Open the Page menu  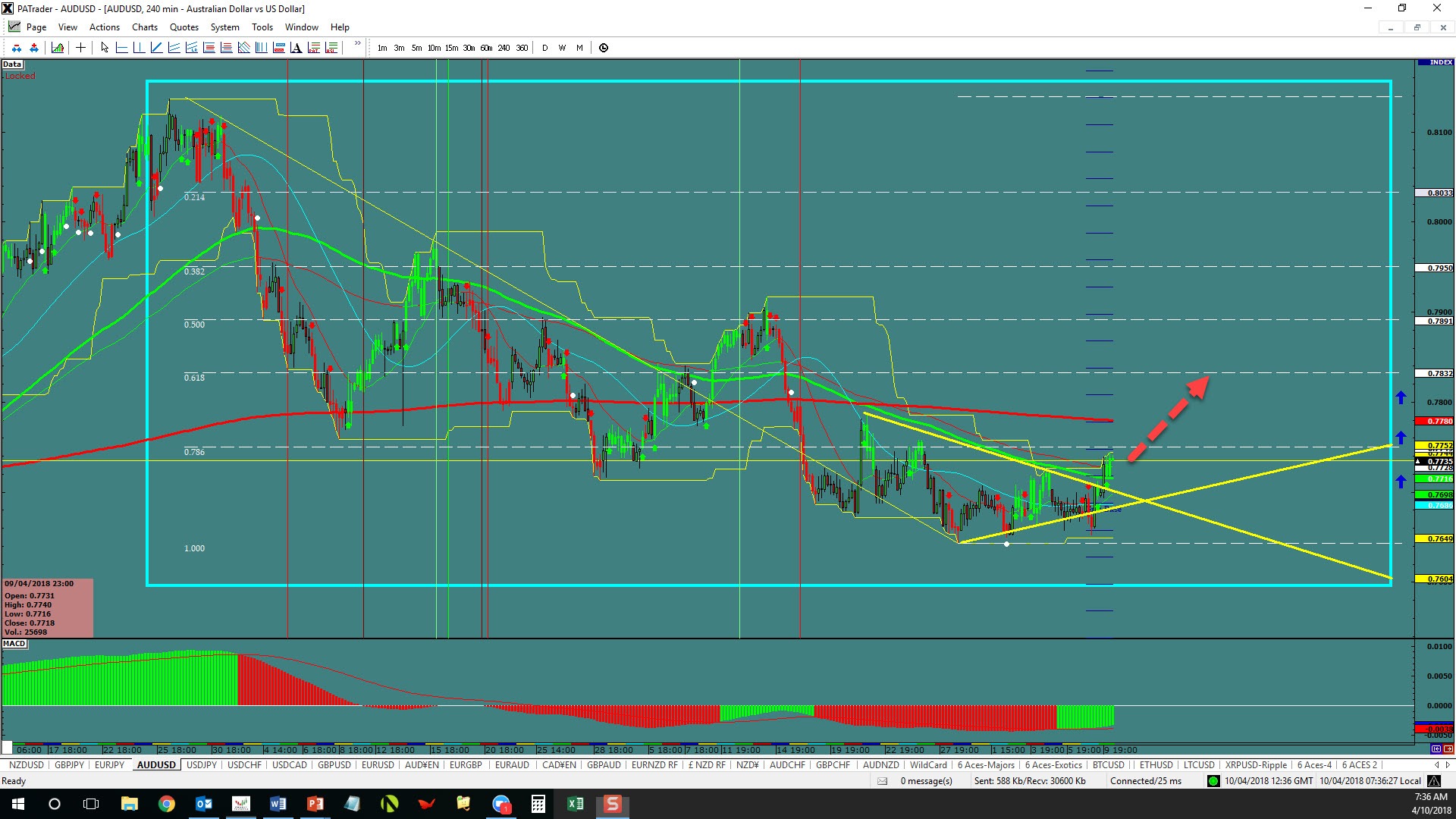pos(36,27)
